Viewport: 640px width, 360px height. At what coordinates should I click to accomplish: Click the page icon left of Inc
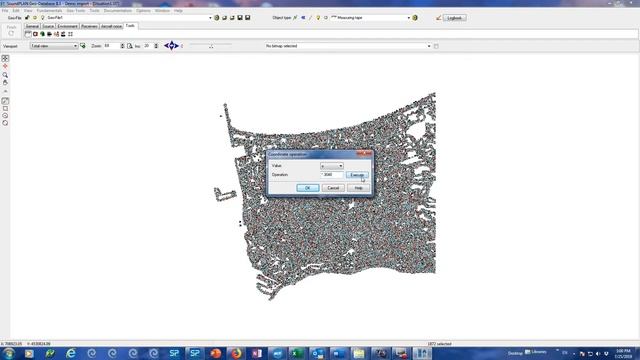click(x=130, y=46)
